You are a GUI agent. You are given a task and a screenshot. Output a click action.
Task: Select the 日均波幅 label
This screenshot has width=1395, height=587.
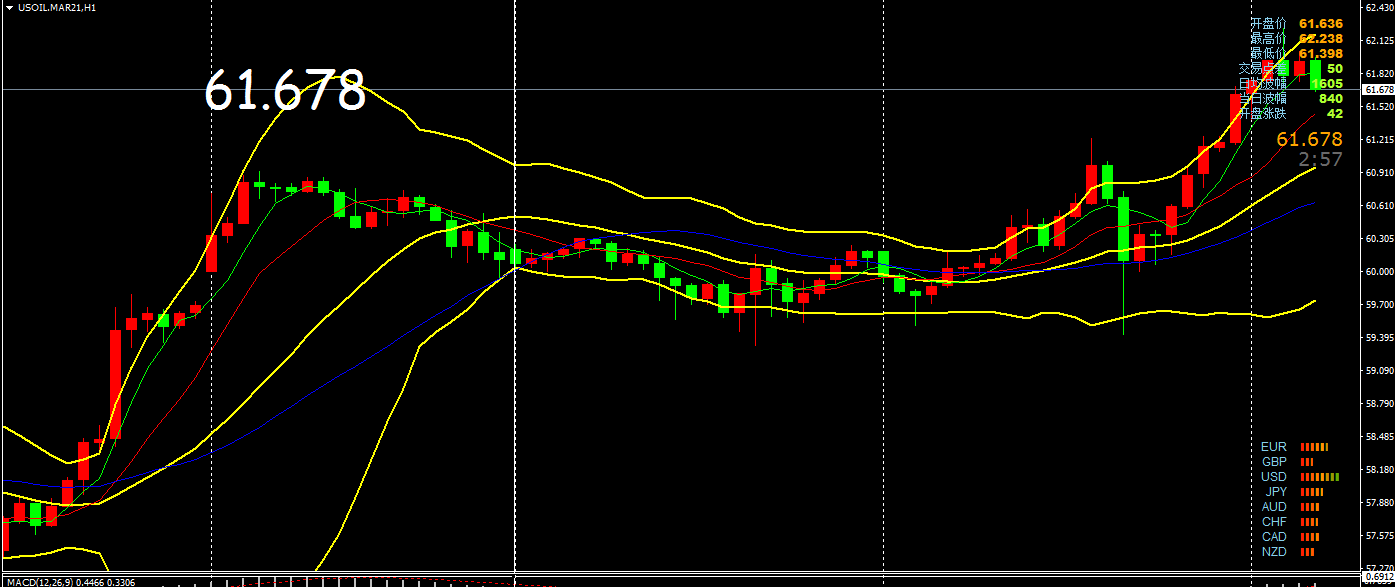(1262, 83)
